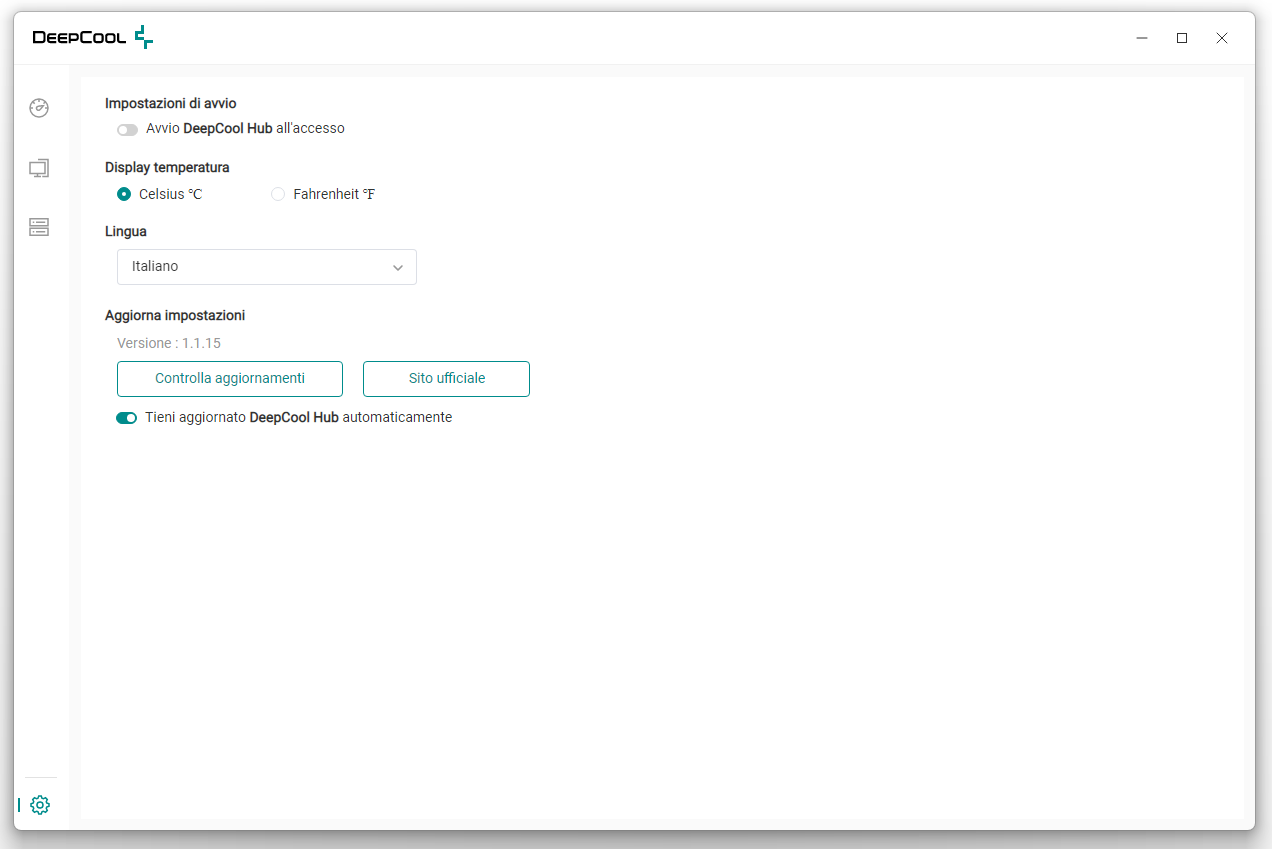Click the 'Lingua' section heading
This screenshot has height=849, width=1272.
126,231
